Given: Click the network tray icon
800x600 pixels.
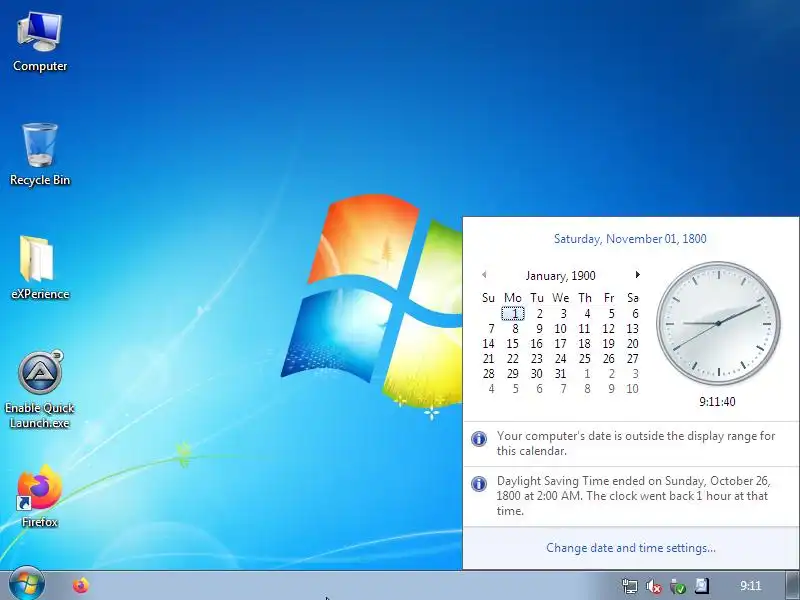Looking at the screenshot, I should click(630, 586).
